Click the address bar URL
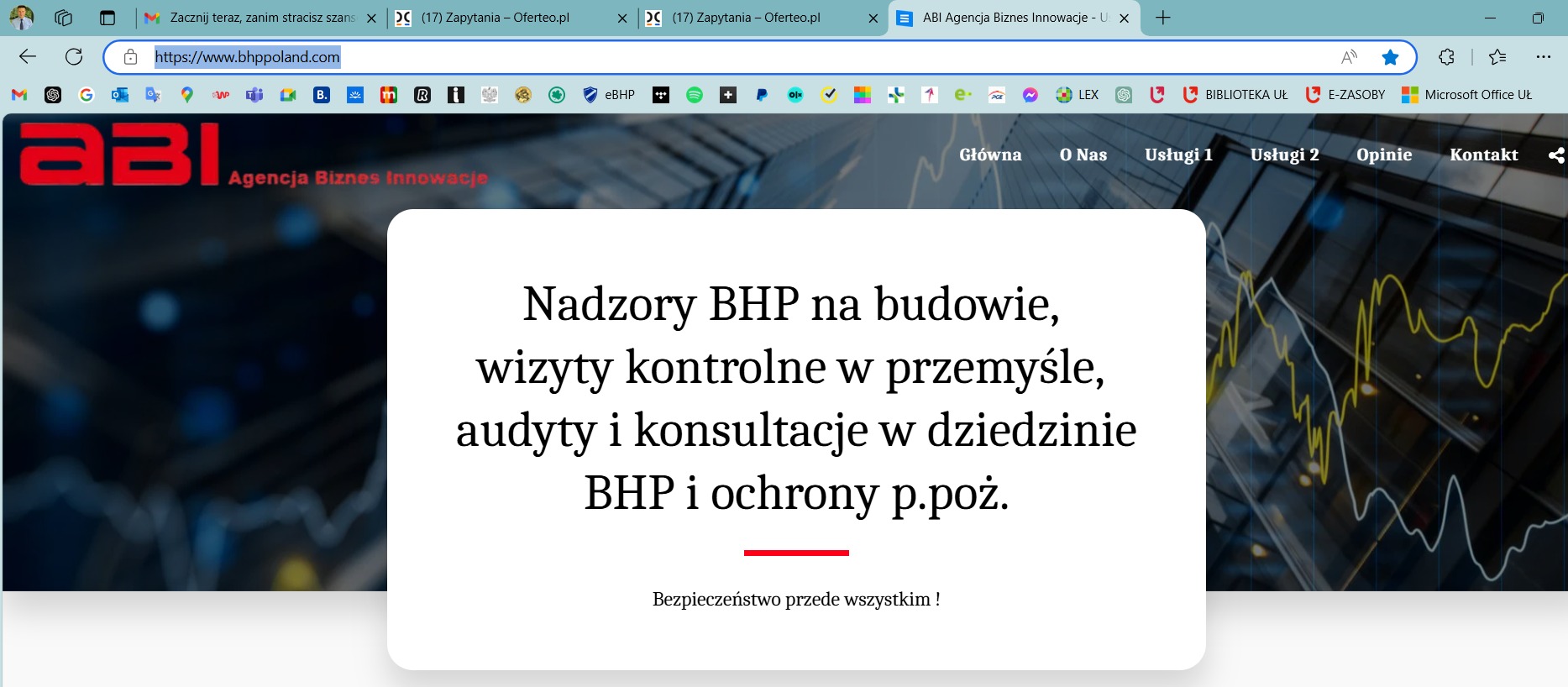The height and width of the screenshot is (687, 1568). [247, 57]
